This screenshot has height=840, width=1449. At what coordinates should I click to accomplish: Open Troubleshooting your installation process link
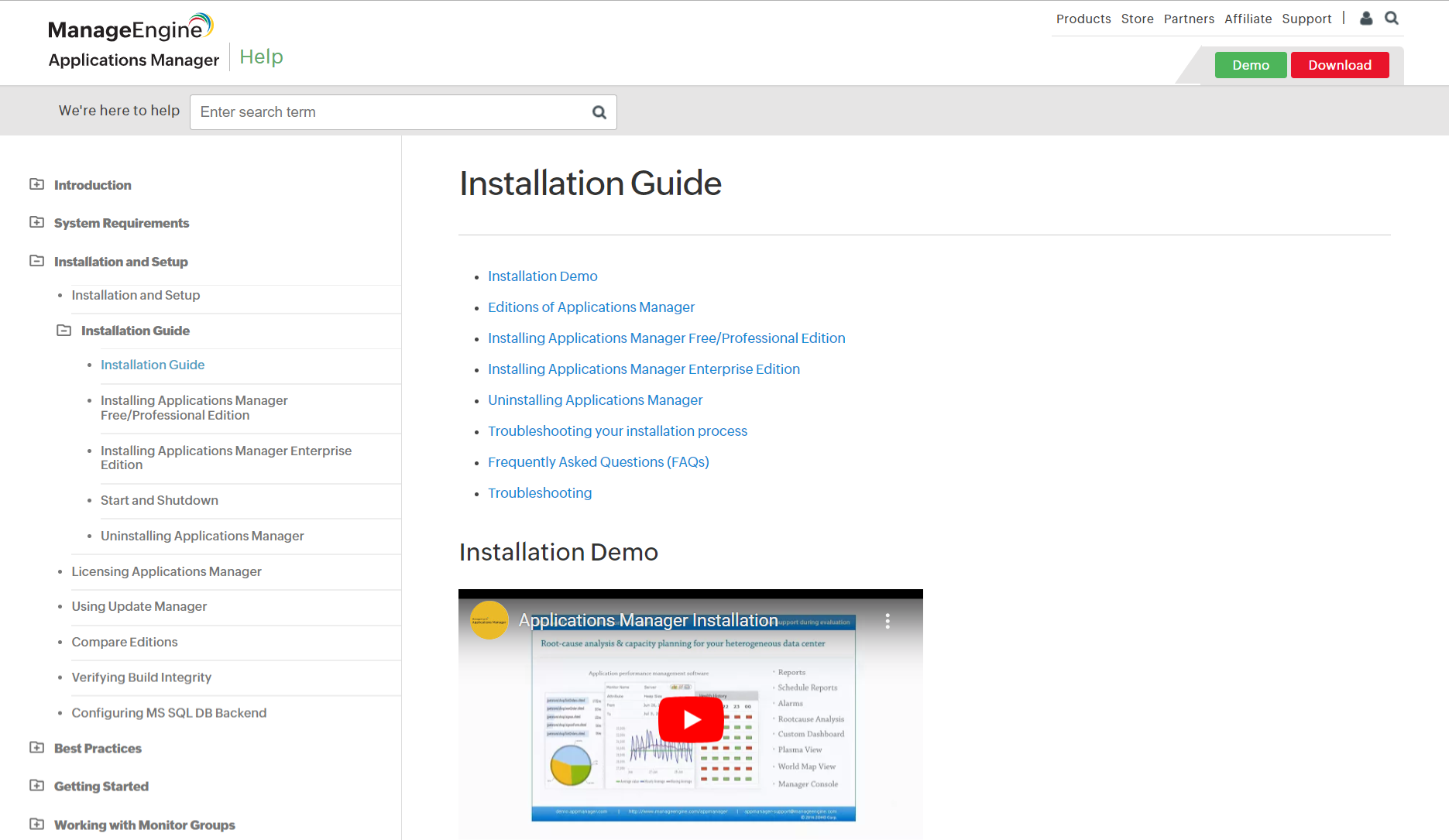click(617, 431)
